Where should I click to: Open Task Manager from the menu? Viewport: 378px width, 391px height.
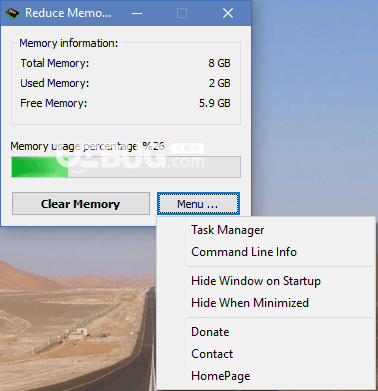tap(266, 230)
